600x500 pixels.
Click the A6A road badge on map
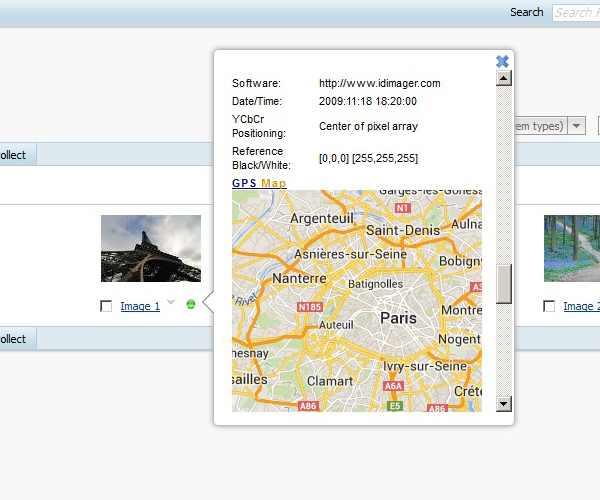coord(393,386)
